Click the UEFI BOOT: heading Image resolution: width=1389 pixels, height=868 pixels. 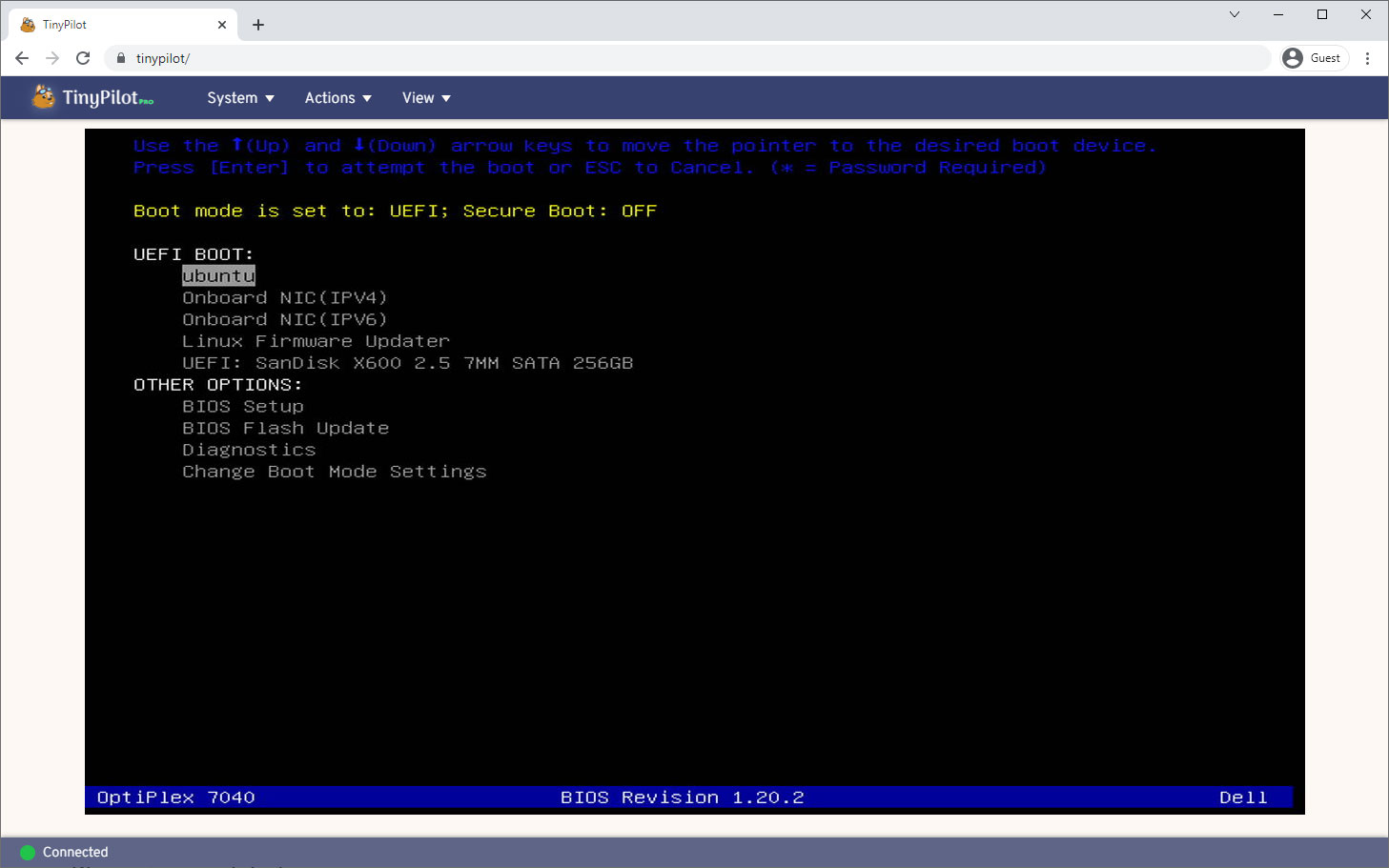click(x=194, y=254)
